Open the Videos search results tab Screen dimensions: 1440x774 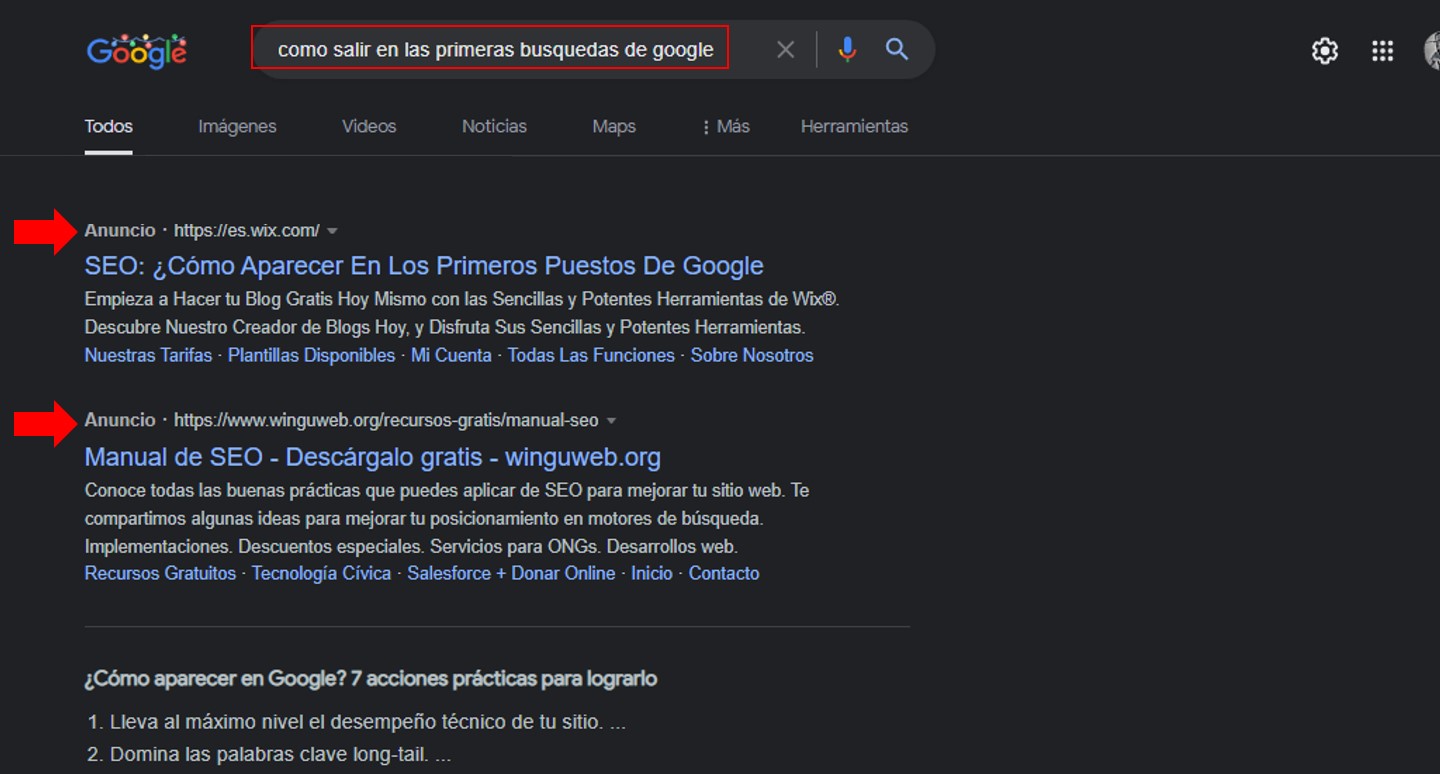pyautogui.click(x=368, y=126)
